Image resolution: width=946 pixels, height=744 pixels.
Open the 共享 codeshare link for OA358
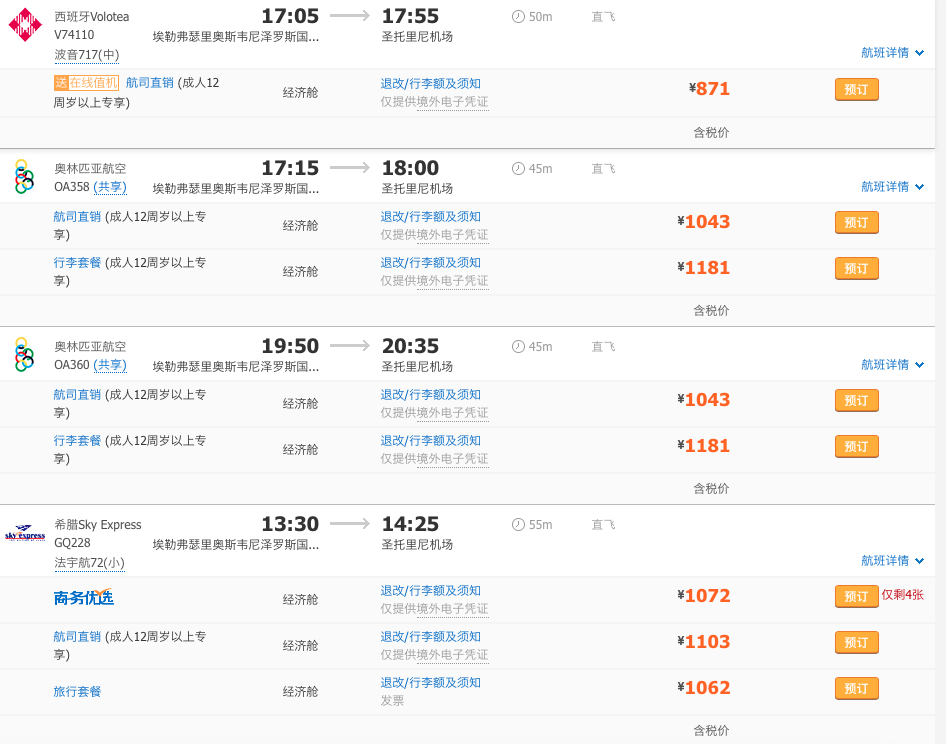tap(110, 187)
